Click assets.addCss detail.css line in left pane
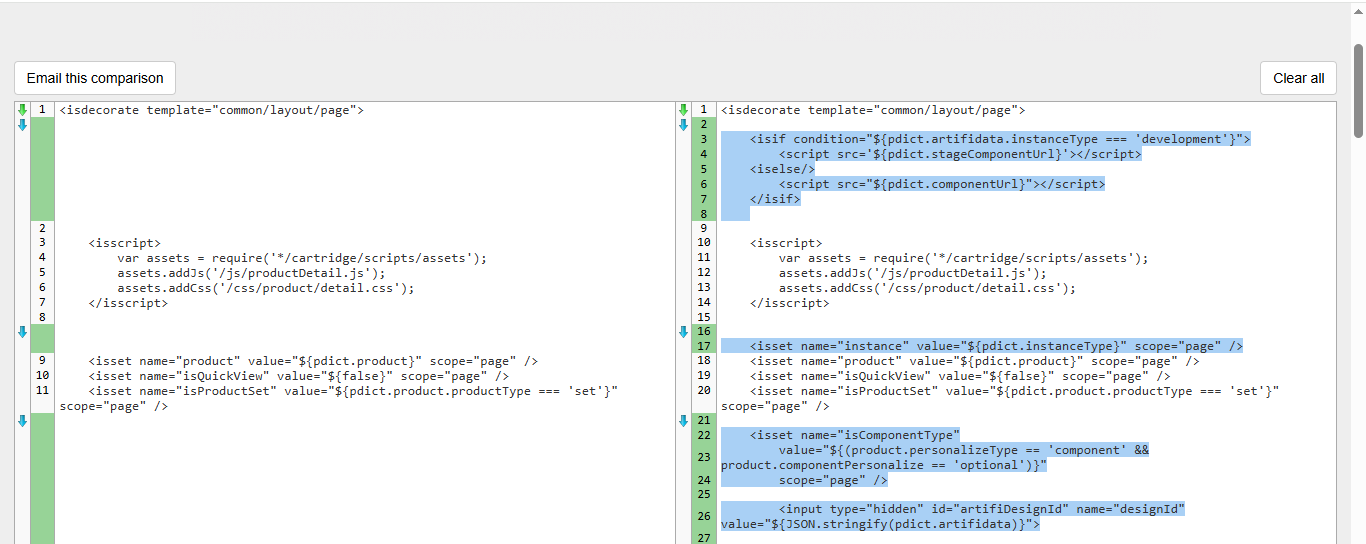1366x544 pixels. [266, 287]
